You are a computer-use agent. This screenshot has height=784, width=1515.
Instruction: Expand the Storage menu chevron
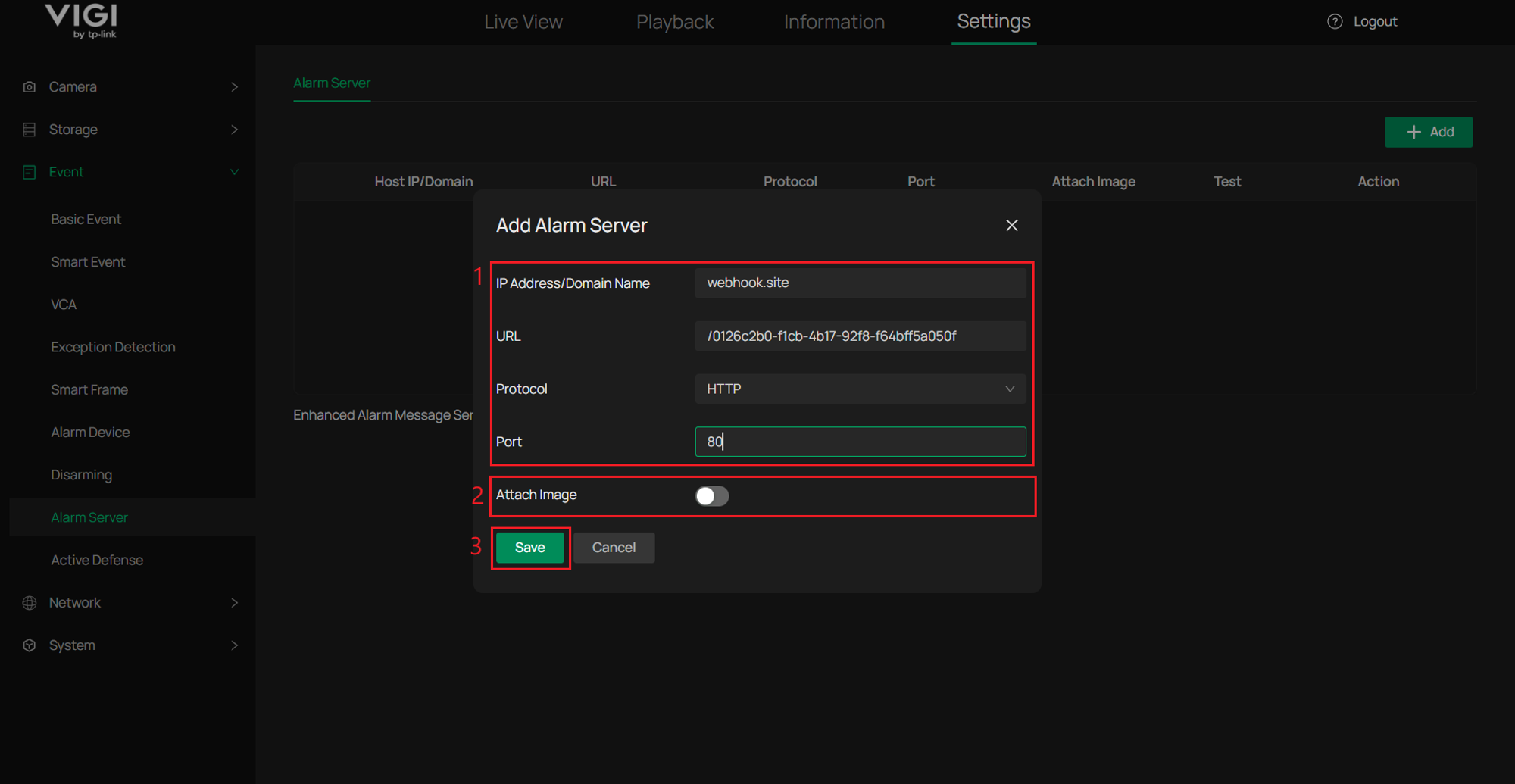coord(234,130)
